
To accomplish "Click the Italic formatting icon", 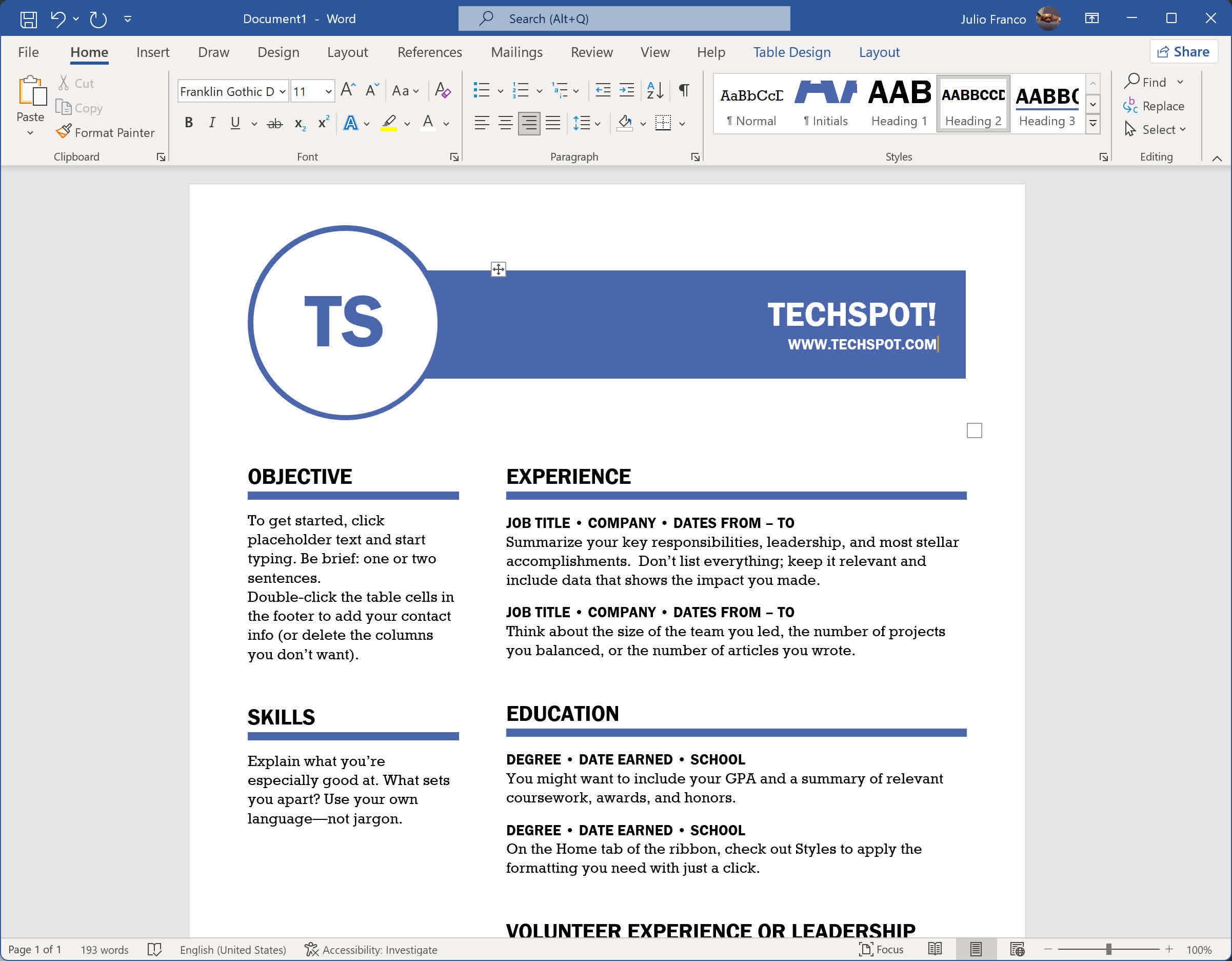I will click(x=211, y=122).
